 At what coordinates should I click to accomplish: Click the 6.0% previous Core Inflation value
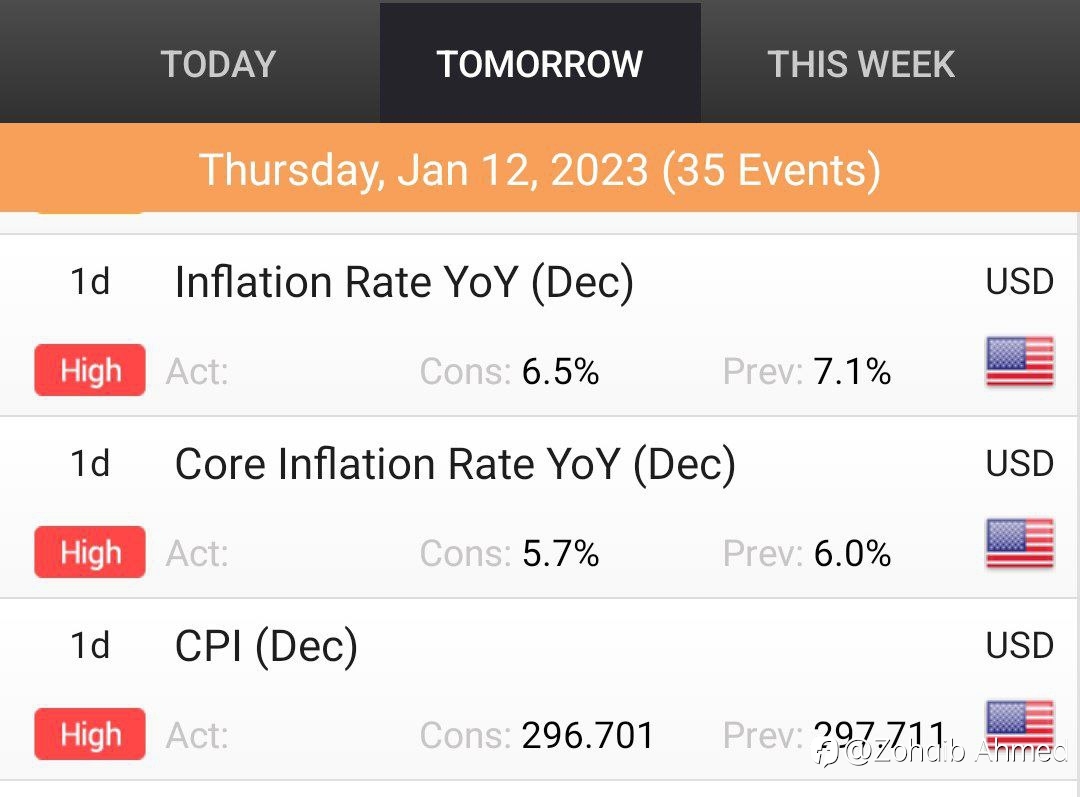tap(852, 554)
